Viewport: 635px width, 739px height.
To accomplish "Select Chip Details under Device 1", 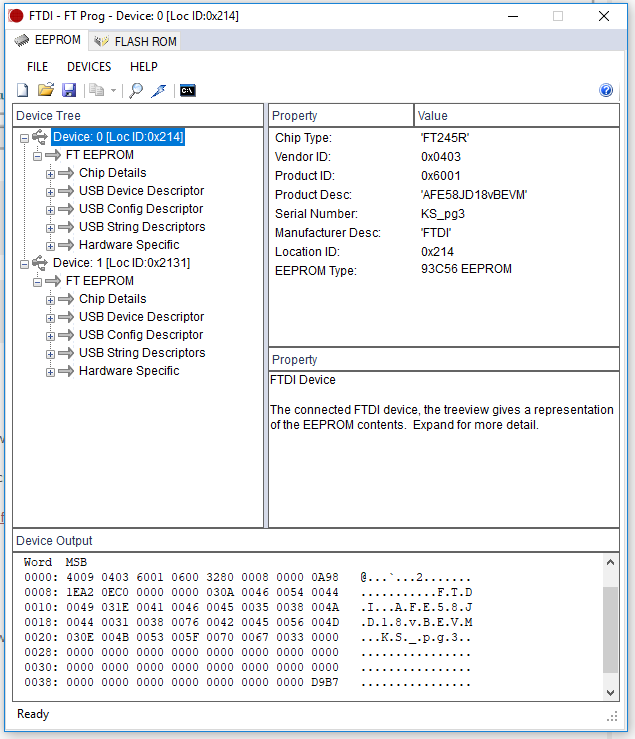I will [113, 298].
